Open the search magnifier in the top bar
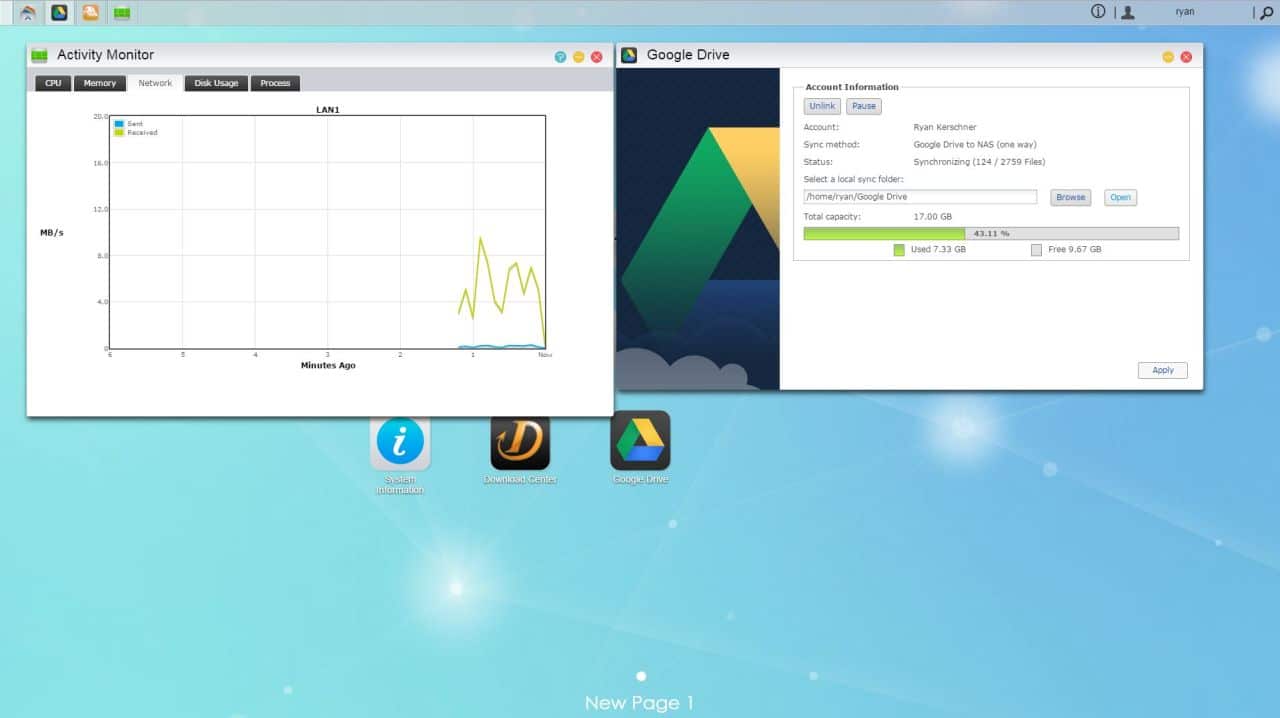The width and height of the screenshot is (1280, 718). click(x=1264, y=13)
